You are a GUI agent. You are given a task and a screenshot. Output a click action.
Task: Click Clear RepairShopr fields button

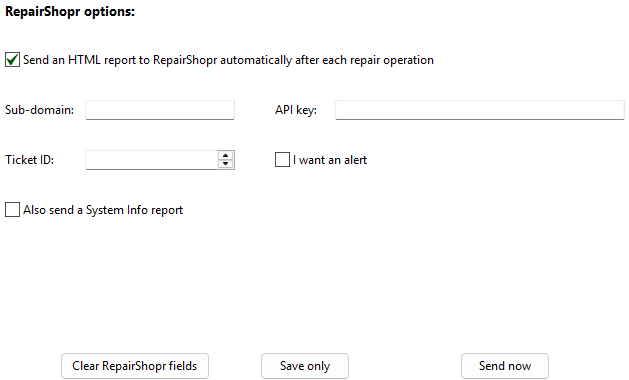click(x=135, y=366)
